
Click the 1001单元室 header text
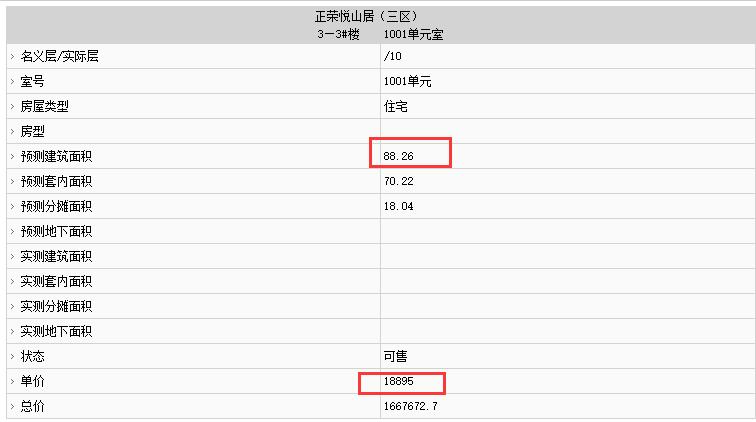click(x=413, y=35)
